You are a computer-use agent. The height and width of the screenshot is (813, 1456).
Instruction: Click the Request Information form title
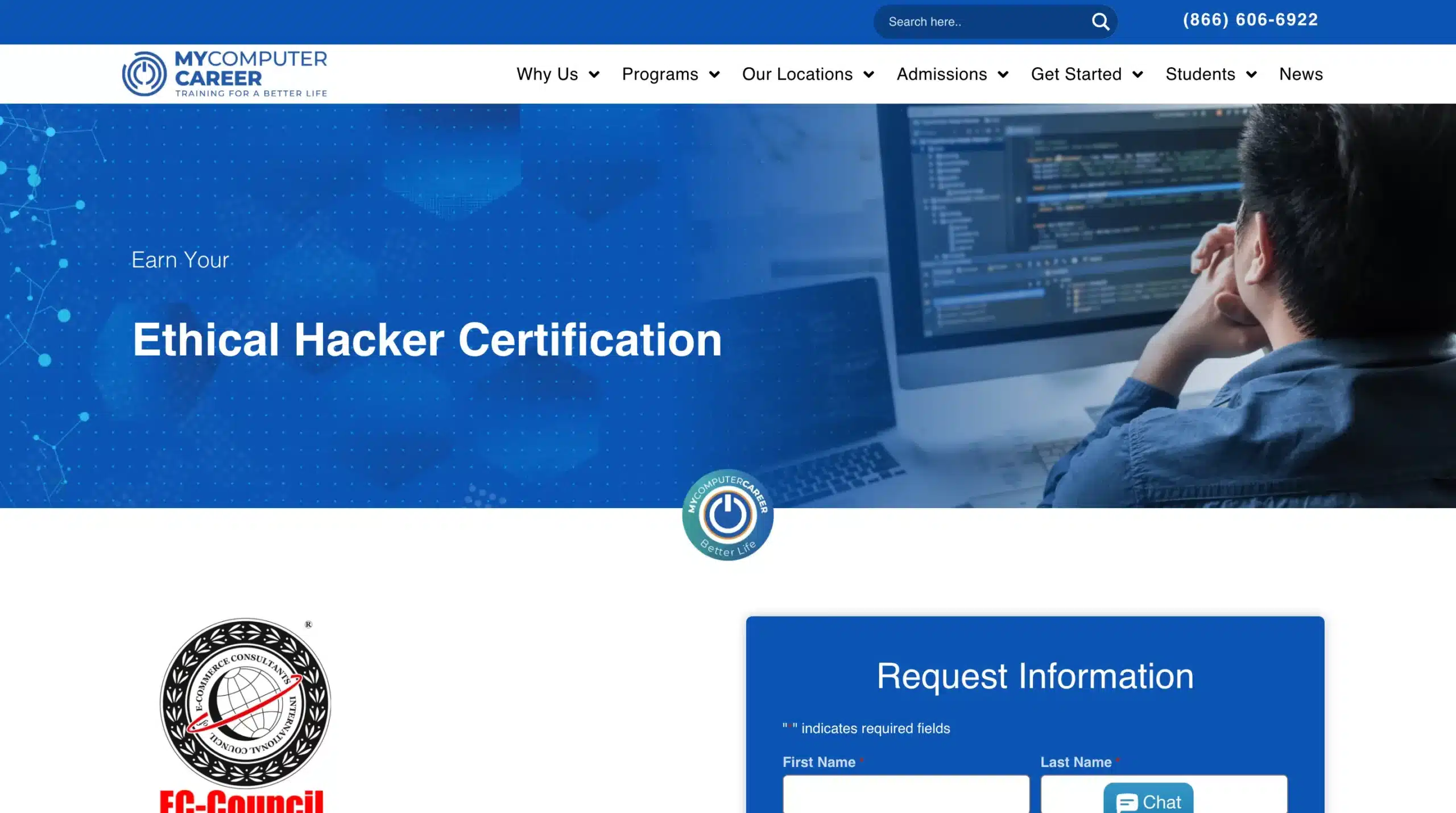click(1035, 676)
